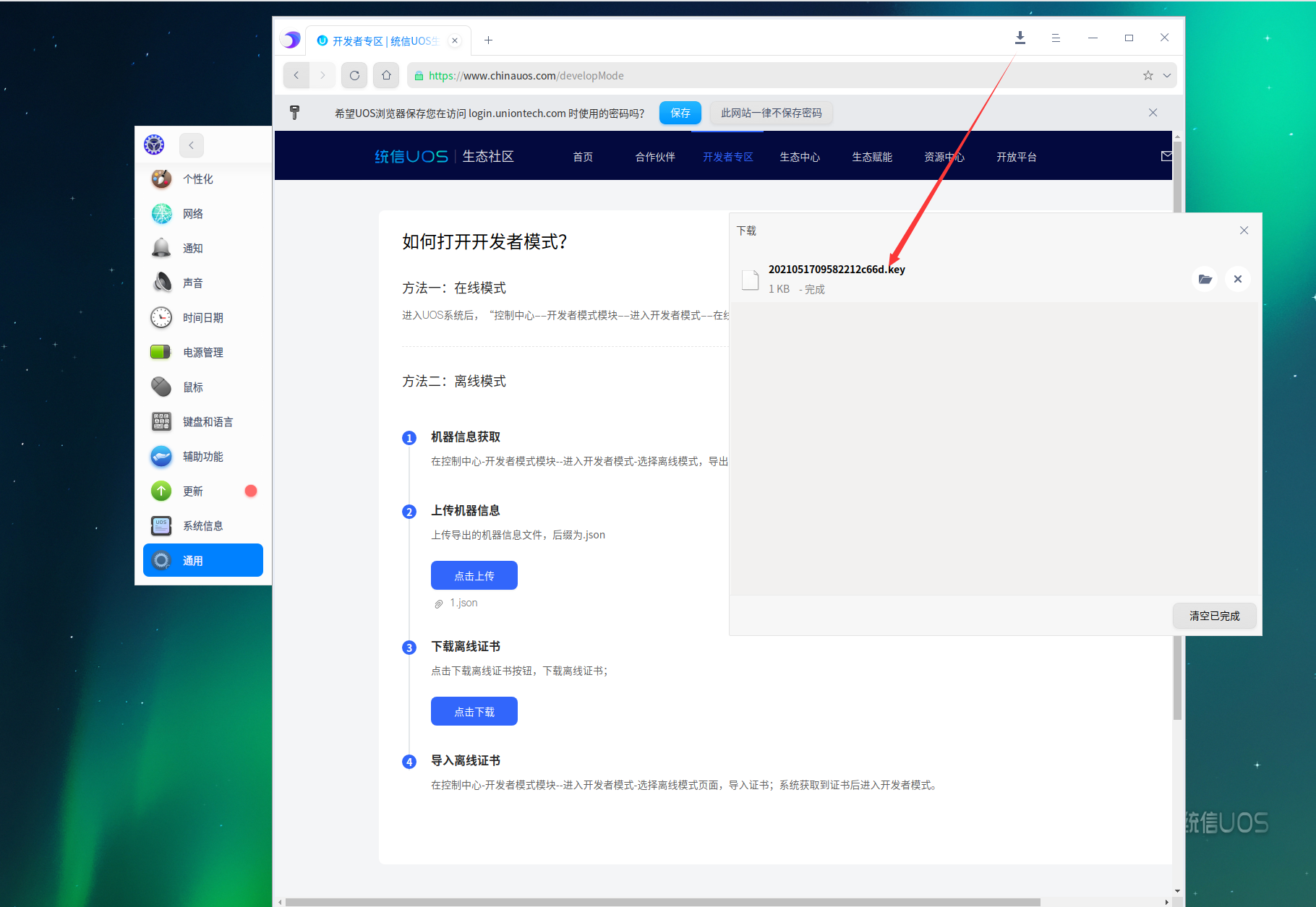The height and width of the screenshot is (907, 1316).
Task: Open 时间日期 settings in Control Center
Action: pos(203,318)
